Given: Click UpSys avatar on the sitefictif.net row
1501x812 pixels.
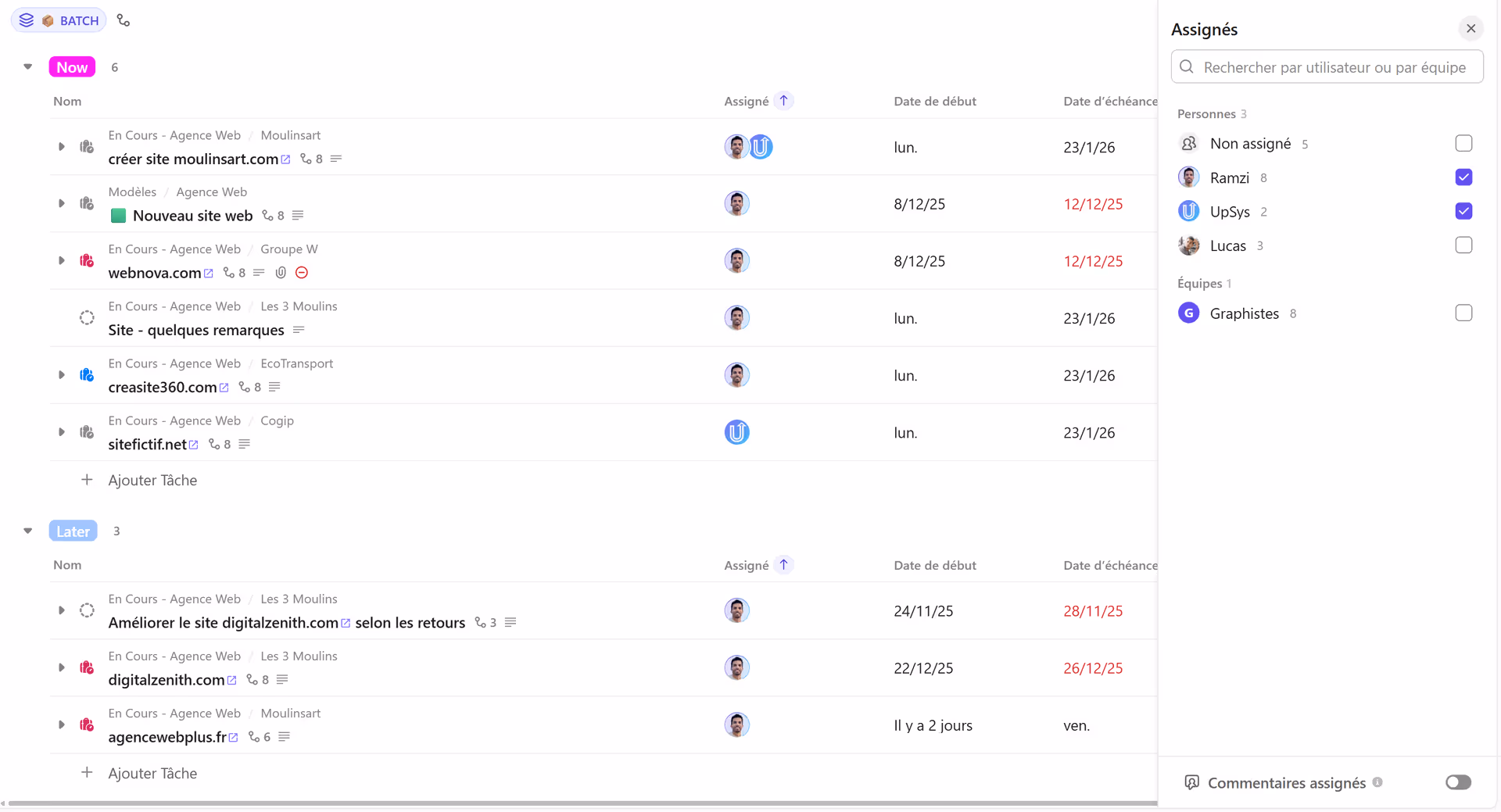Looking at the screenshot, I should coord(736,432).
